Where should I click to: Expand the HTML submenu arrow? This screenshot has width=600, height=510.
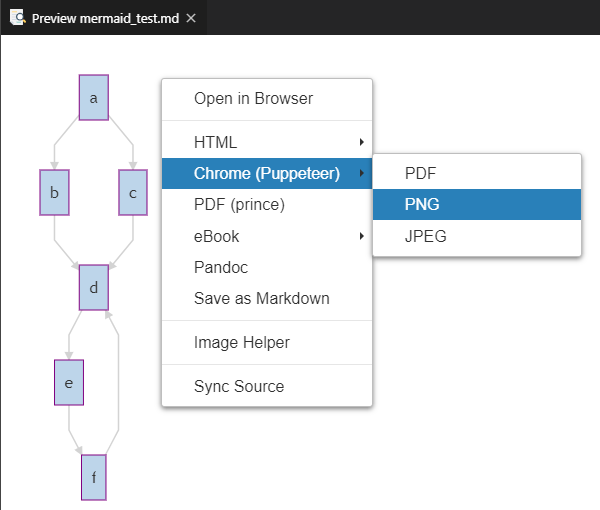pos(361,142)
